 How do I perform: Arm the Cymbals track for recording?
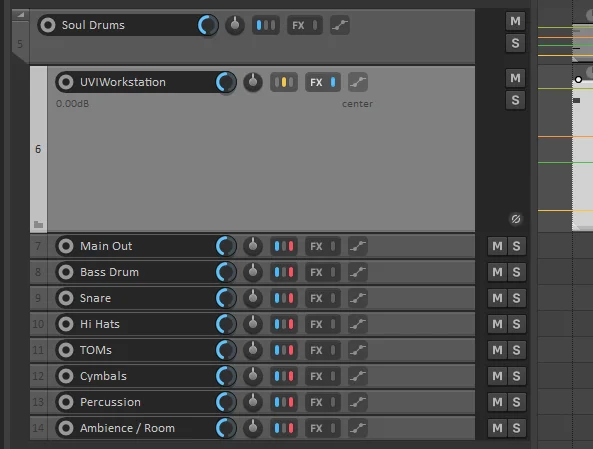[x=66, y=376]
